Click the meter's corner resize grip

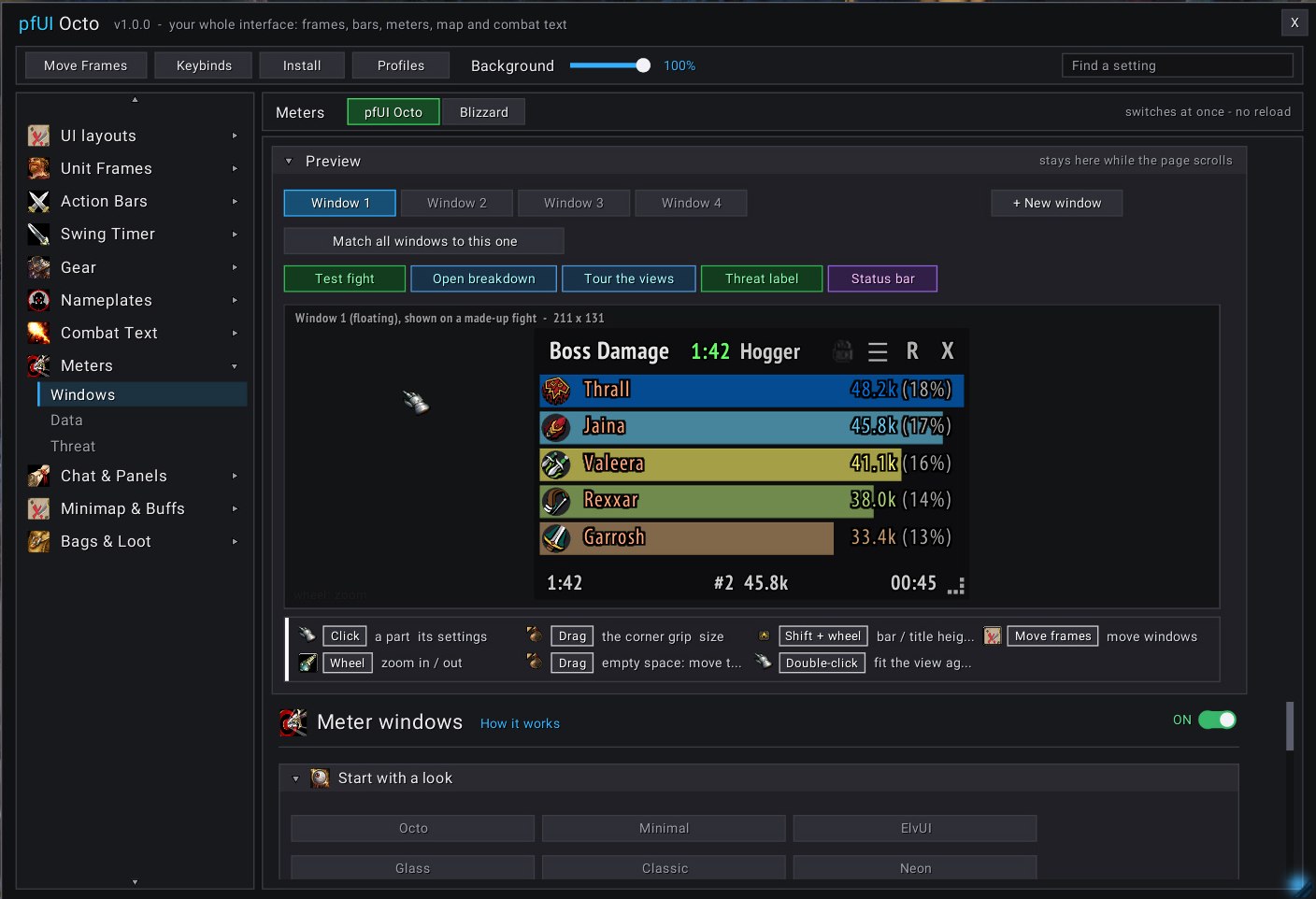click(x=956, y=587)
